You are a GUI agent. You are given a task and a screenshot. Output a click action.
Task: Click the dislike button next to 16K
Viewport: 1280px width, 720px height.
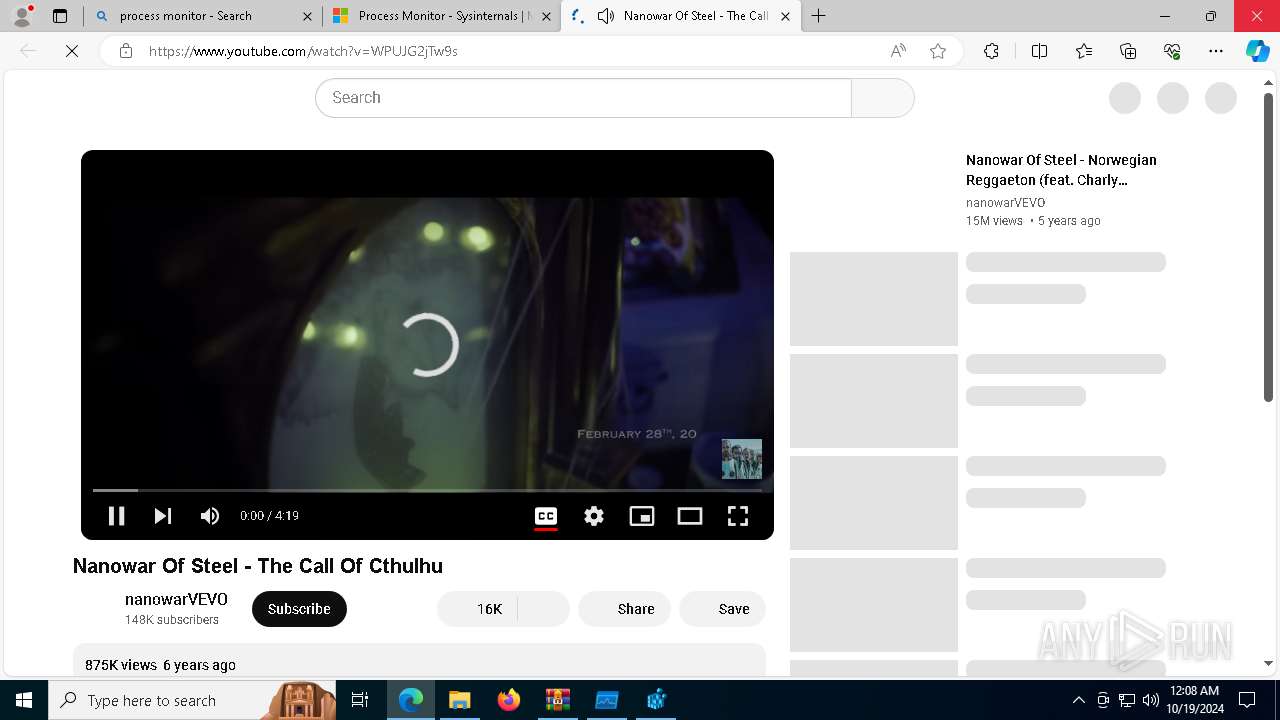544,609
